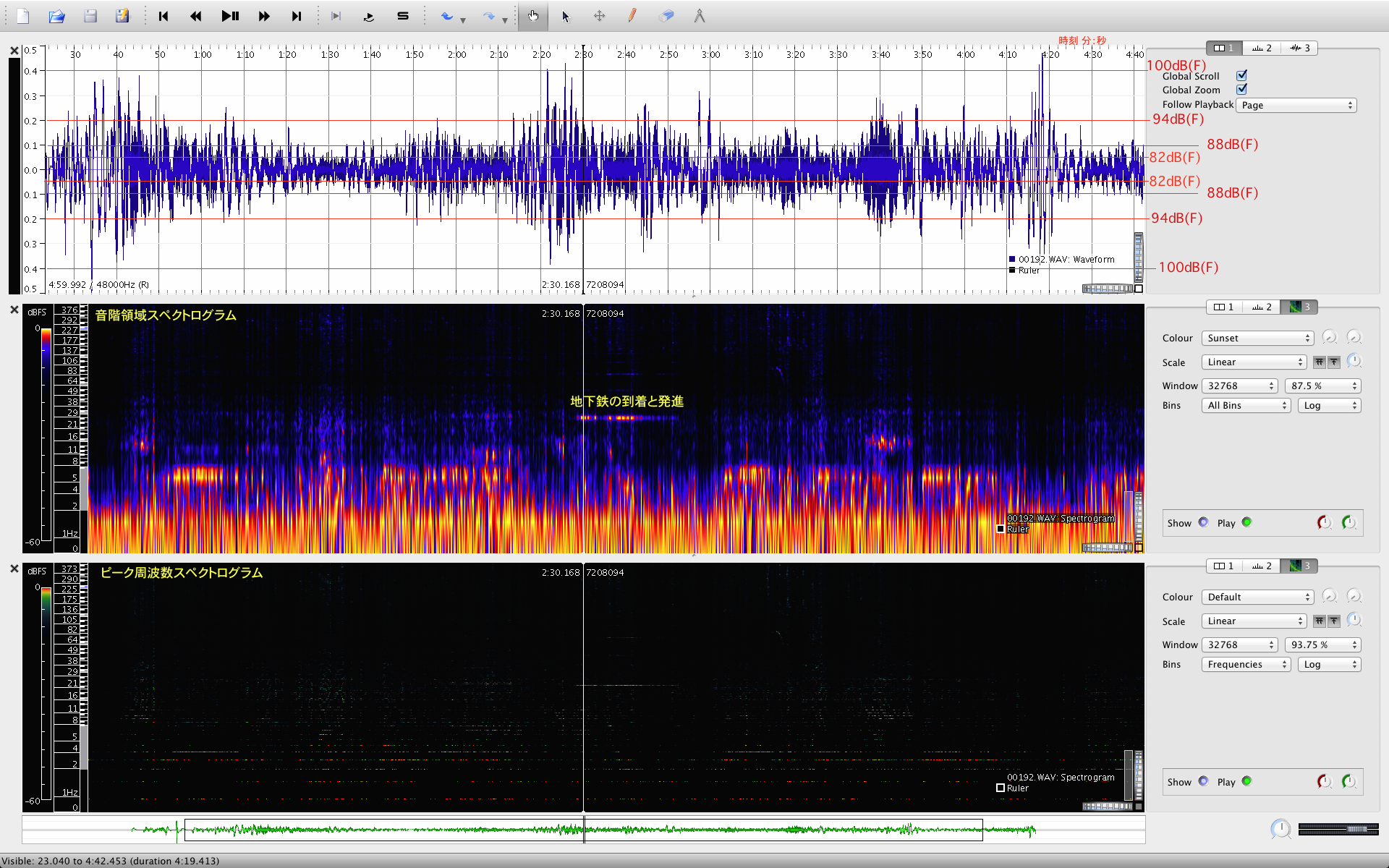Toggle Play/Pause playback
The image size is (1389, 868).
click(x=230, y=16)
